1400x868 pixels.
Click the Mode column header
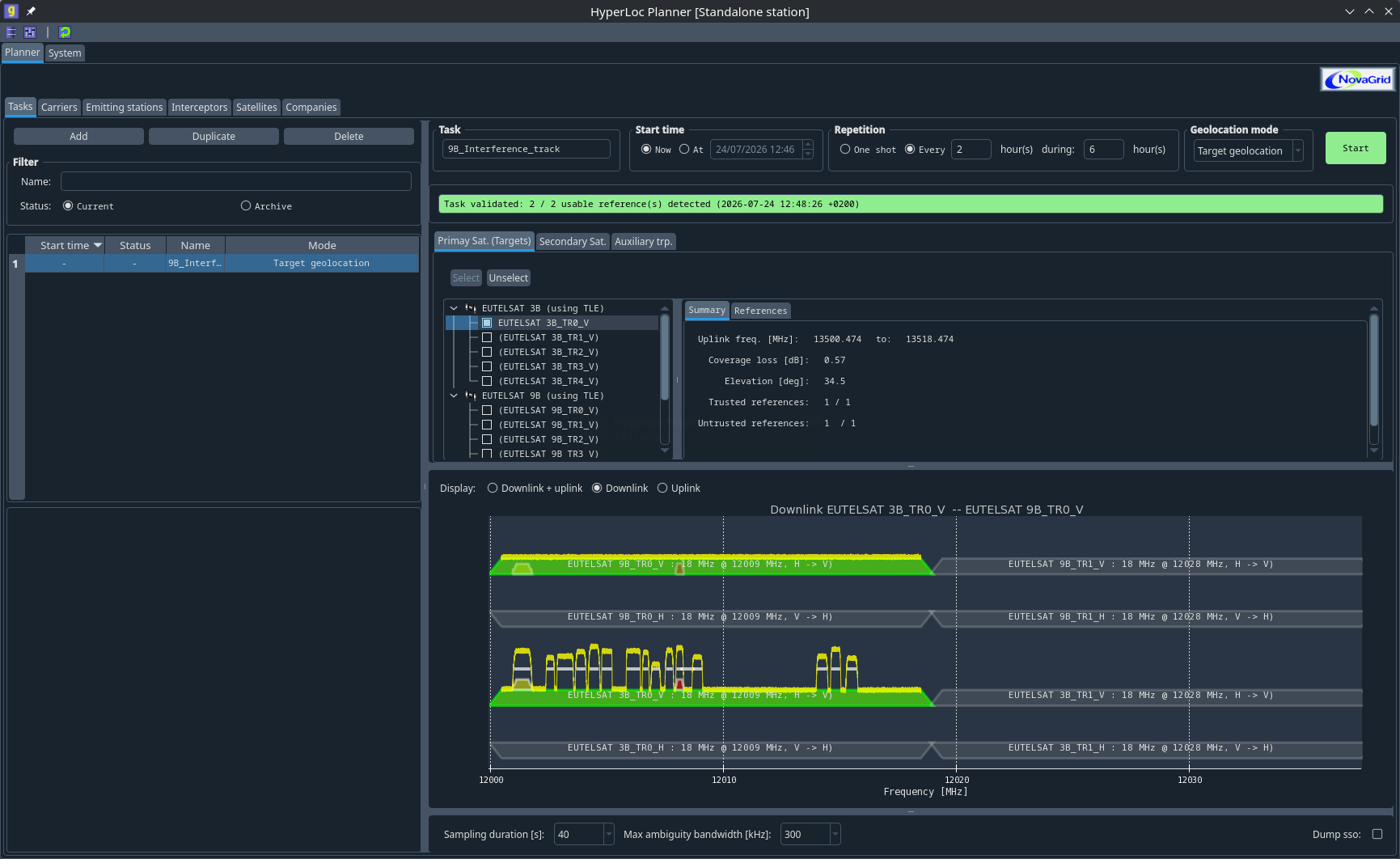[x=322, y=245]
